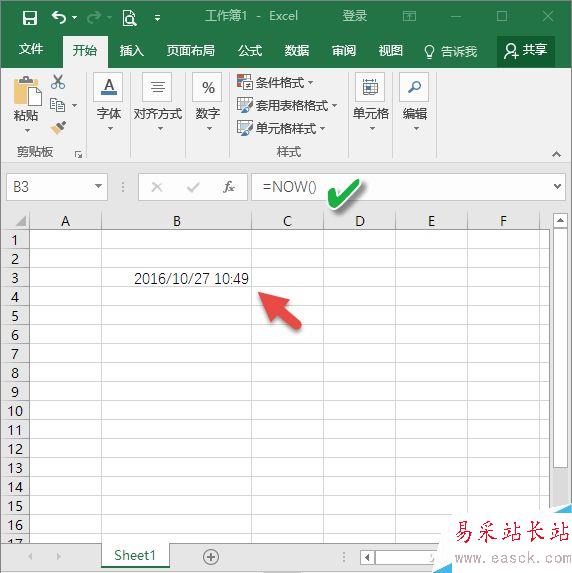The image size is (572, 573).
Task: Switch to the 插入 tab
Action: (x=132, y=50)
